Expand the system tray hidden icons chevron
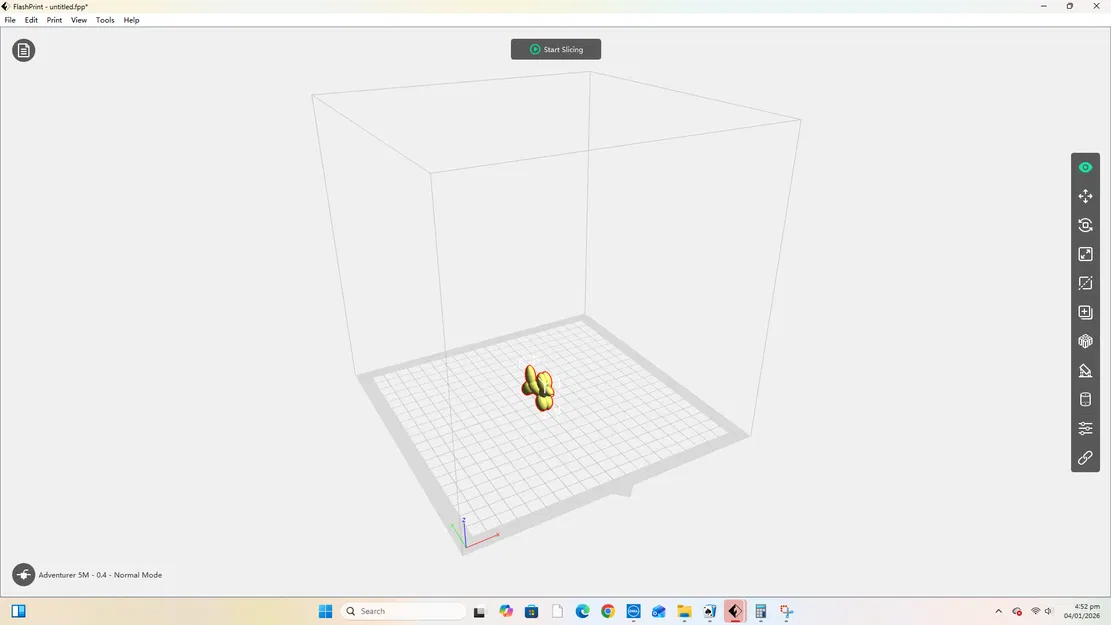1111x625 pixels. (x=998, y=611)
